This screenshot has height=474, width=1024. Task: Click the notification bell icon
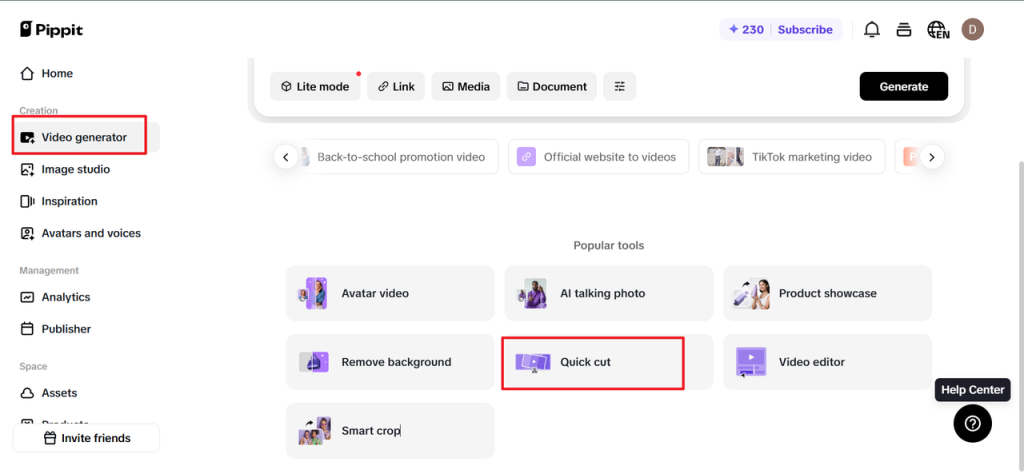[872, 30]
